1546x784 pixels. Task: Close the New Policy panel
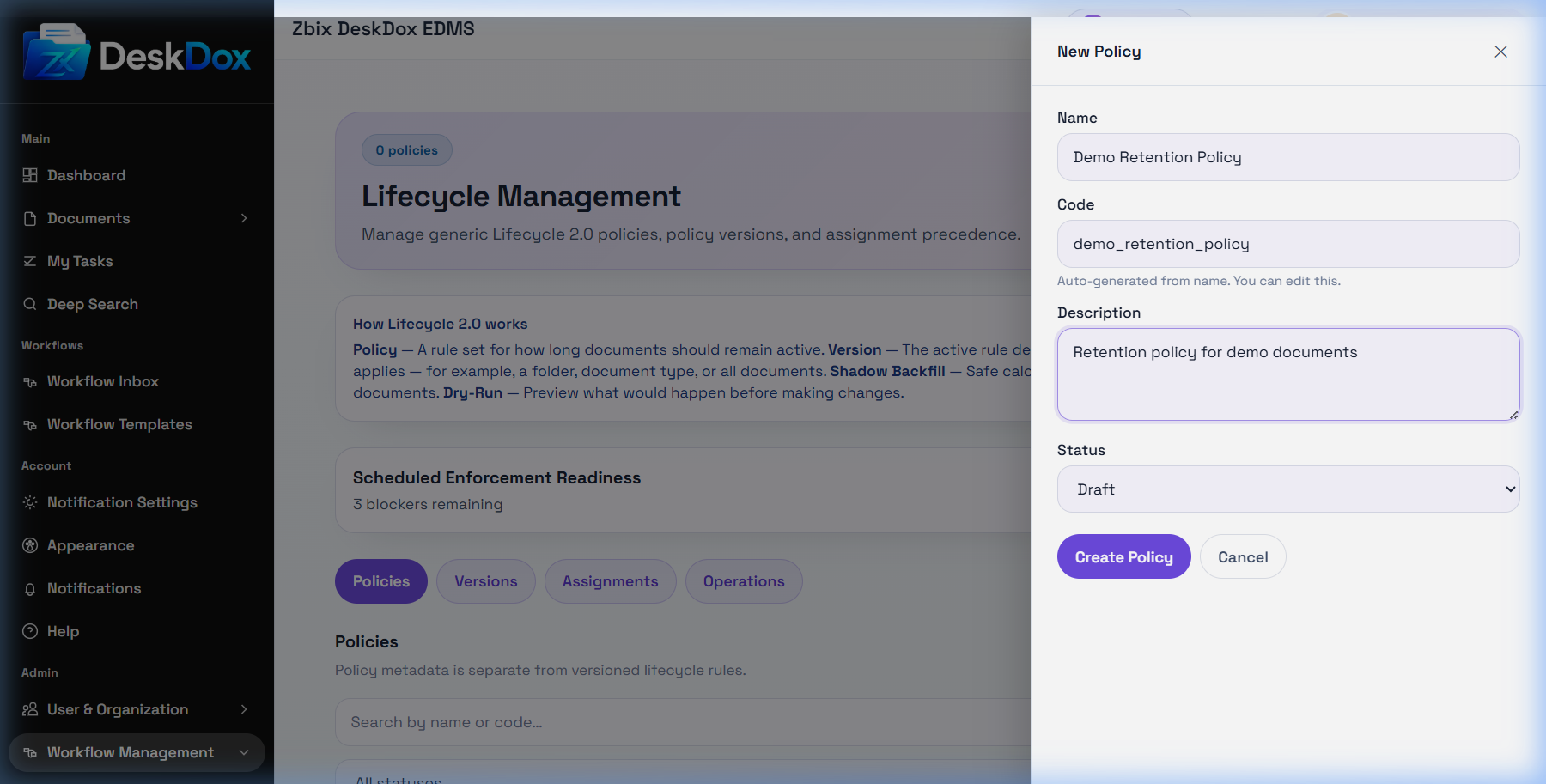coord(1500,52)
